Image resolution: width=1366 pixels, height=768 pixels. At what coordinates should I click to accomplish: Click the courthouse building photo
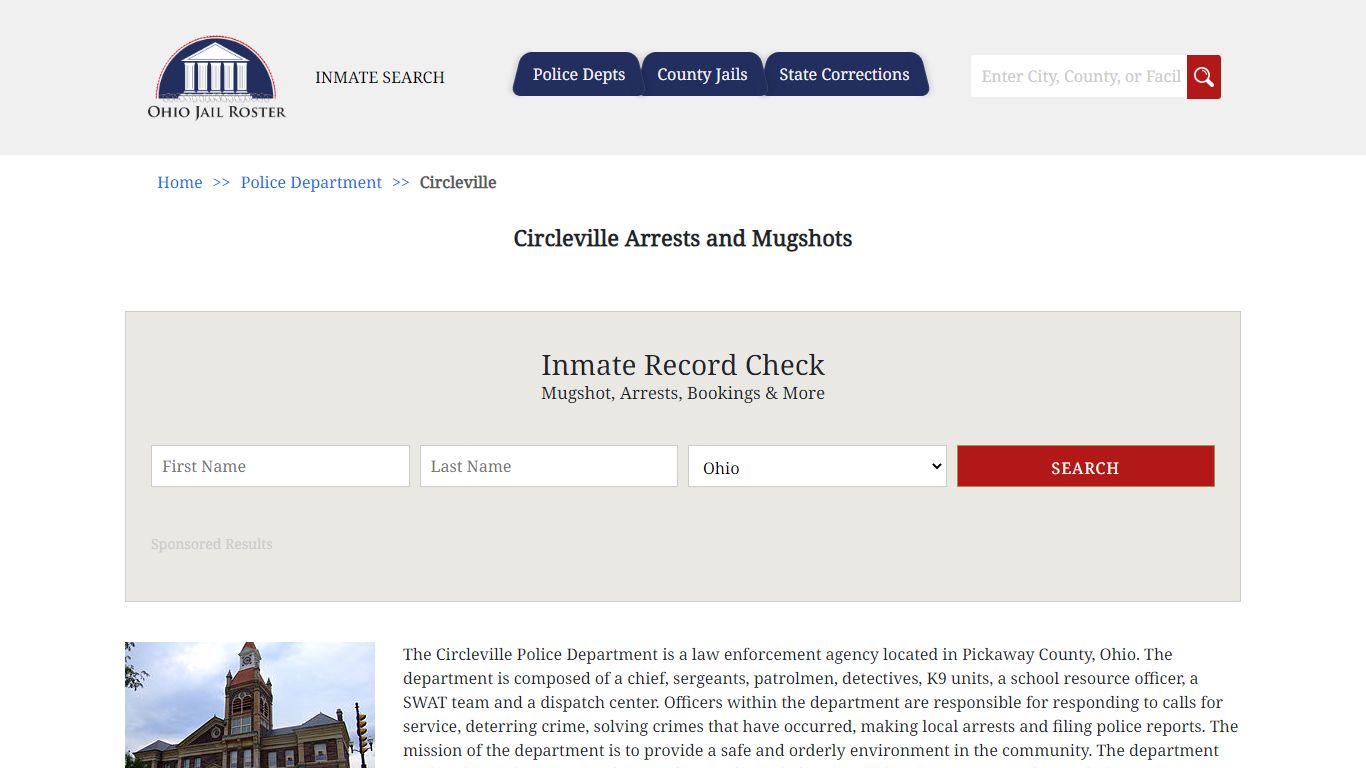click(250, 705)
